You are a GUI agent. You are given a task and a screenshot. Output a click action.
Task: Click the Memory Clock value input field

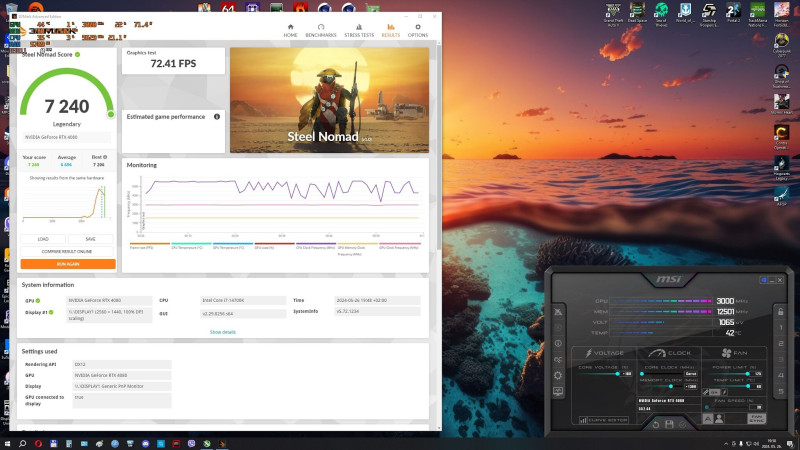pos(691,386)
